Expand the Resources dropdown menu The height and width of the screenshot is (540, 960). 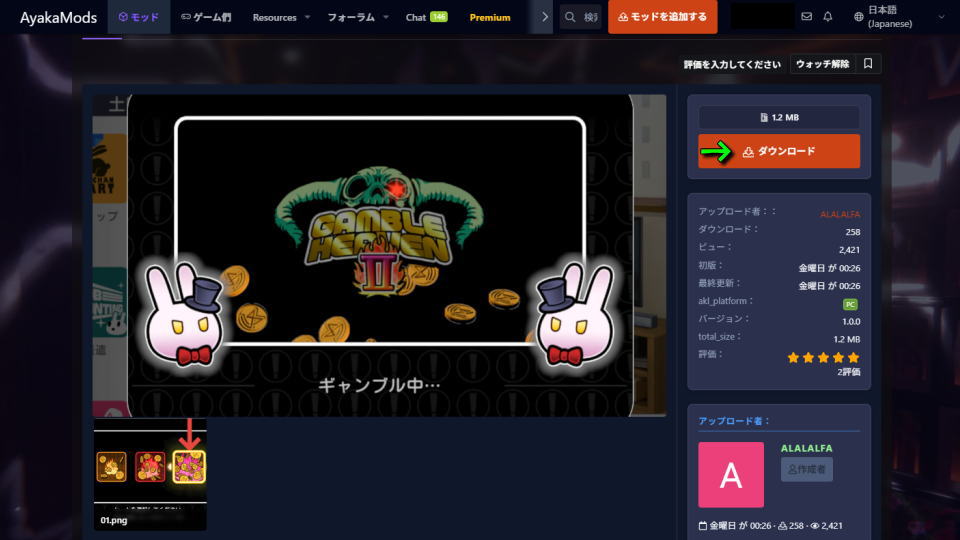281,17
